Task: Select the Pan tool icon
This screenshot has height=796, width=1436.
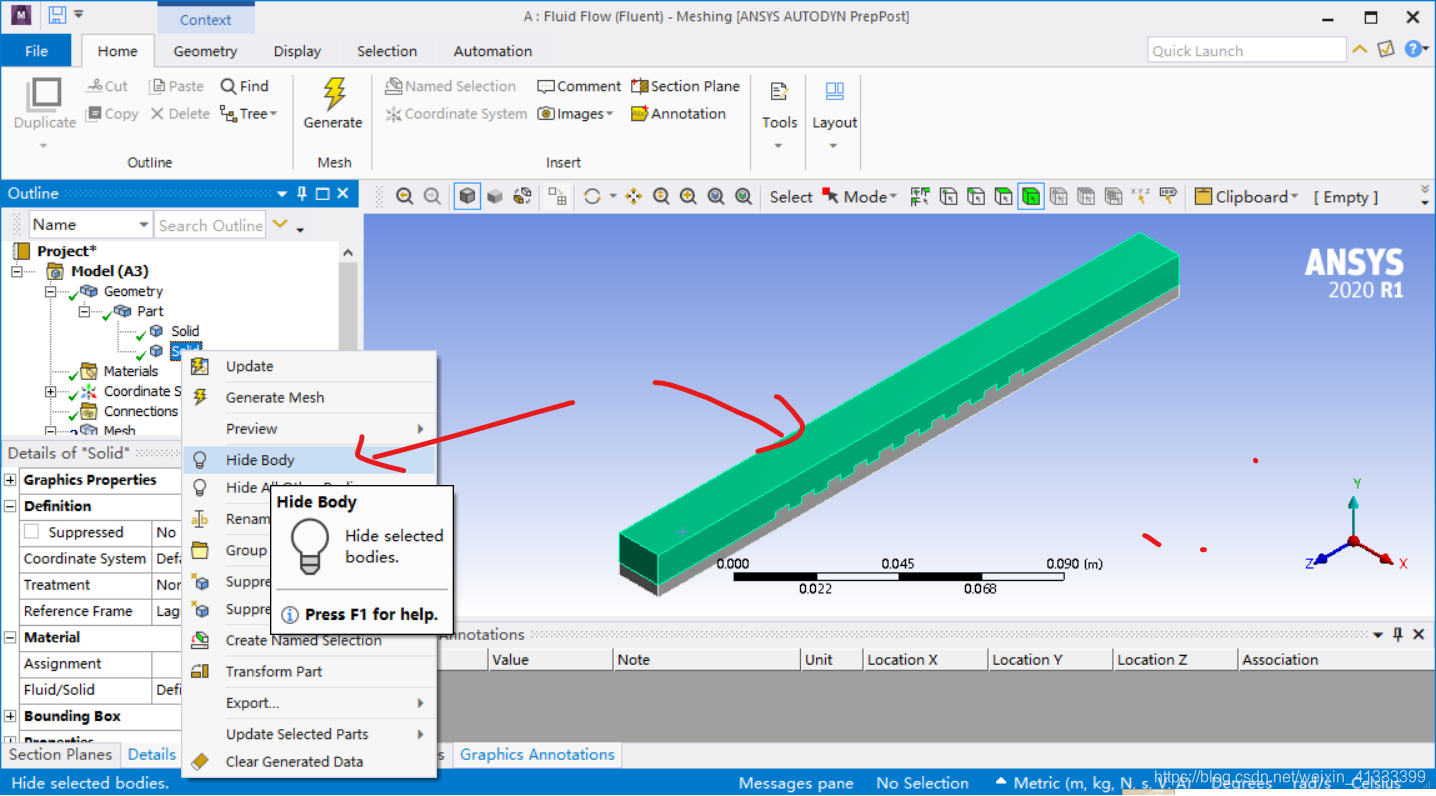Action: pos(633,197)
